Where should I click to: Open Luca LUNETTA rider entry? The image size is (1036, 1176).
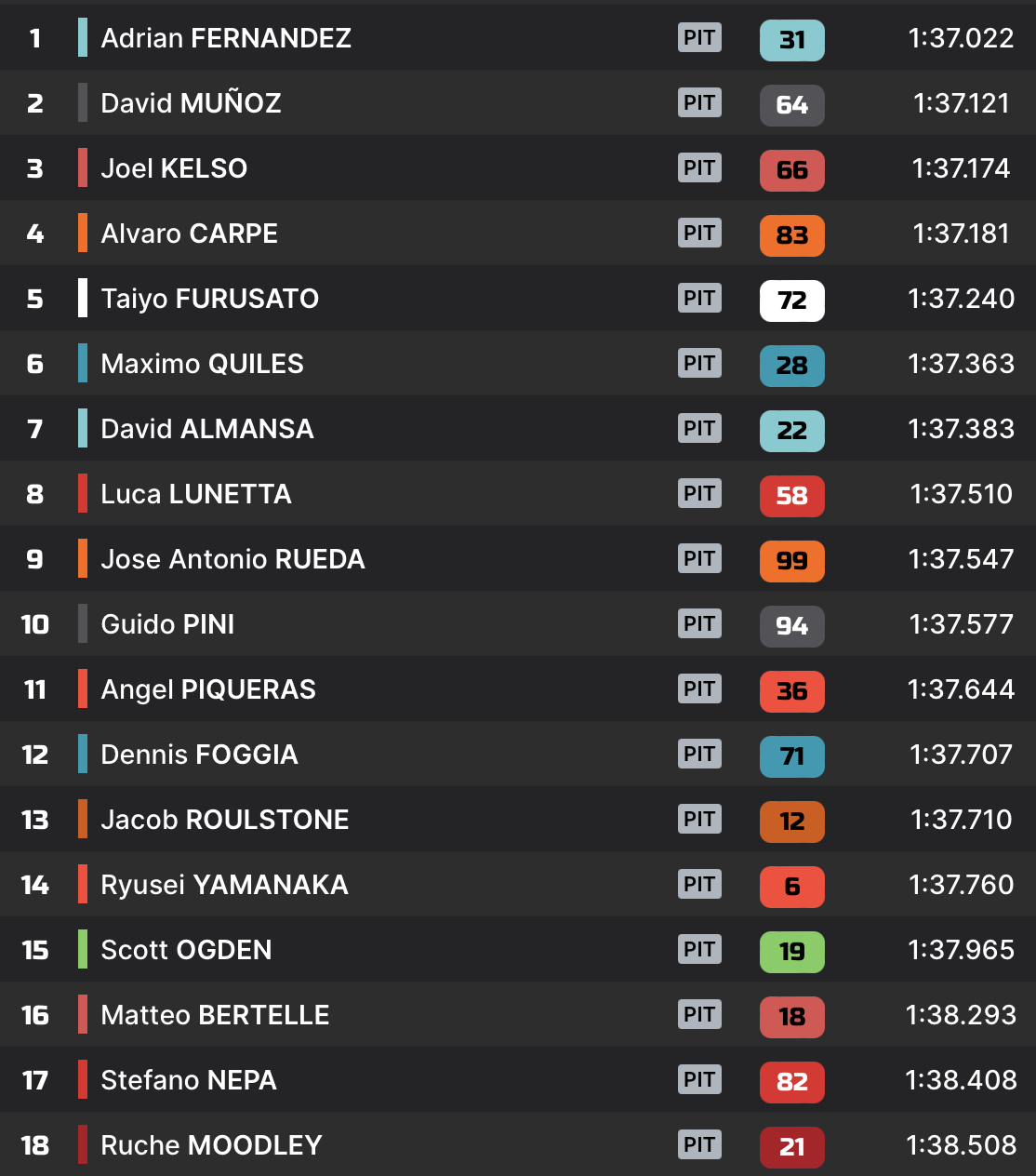point(195,494)
